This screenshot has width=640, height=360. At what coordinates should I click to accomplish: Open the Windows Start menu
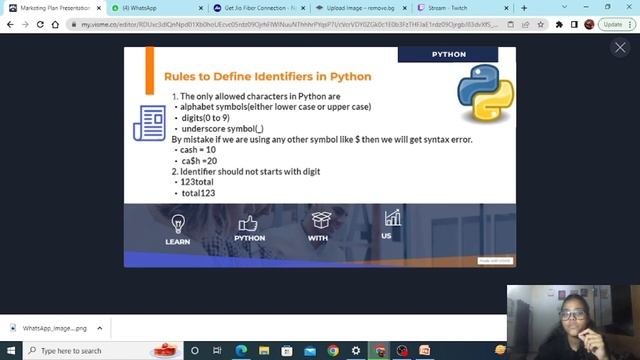11,351
